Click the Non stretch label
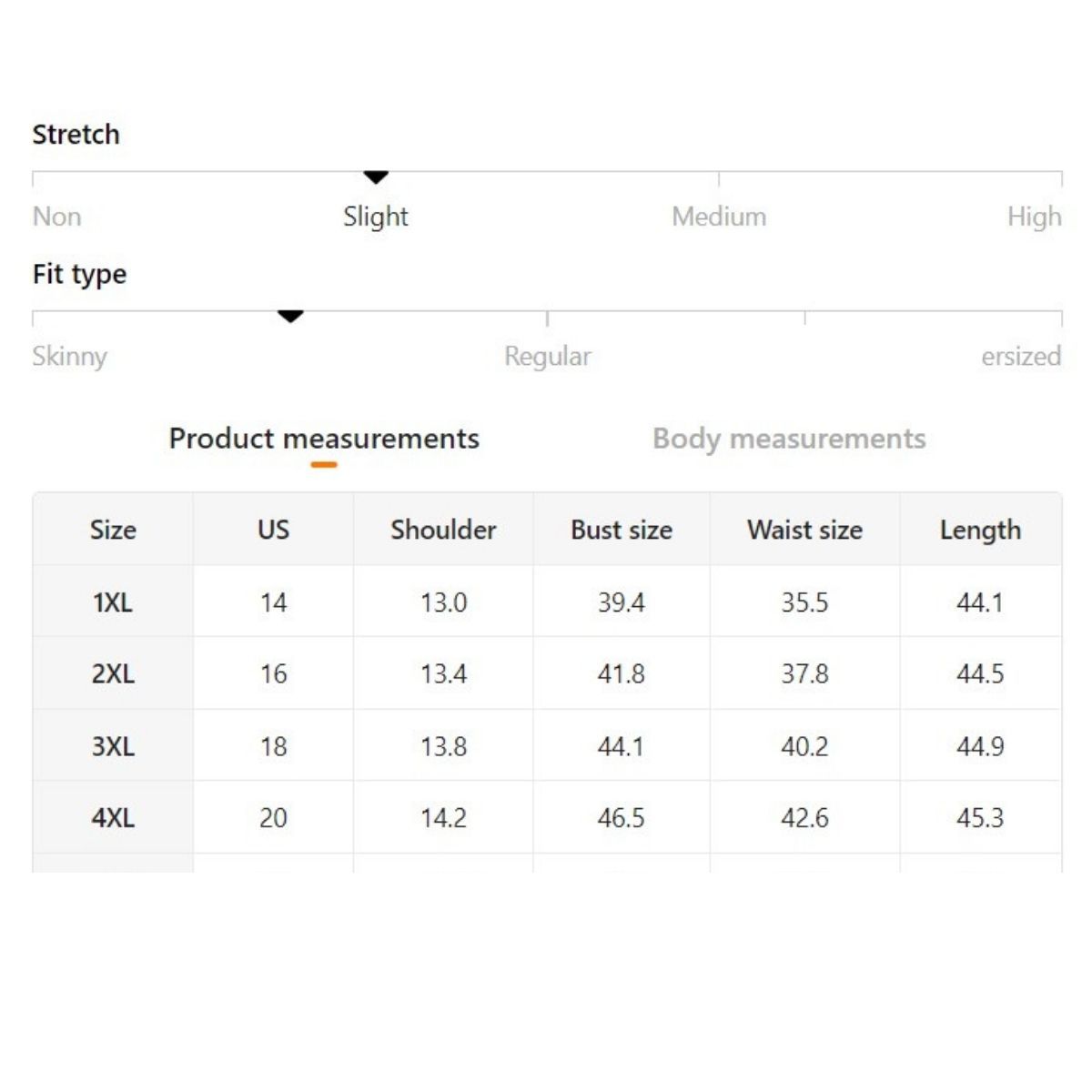1092x1092 pixels. pos(56,217)
